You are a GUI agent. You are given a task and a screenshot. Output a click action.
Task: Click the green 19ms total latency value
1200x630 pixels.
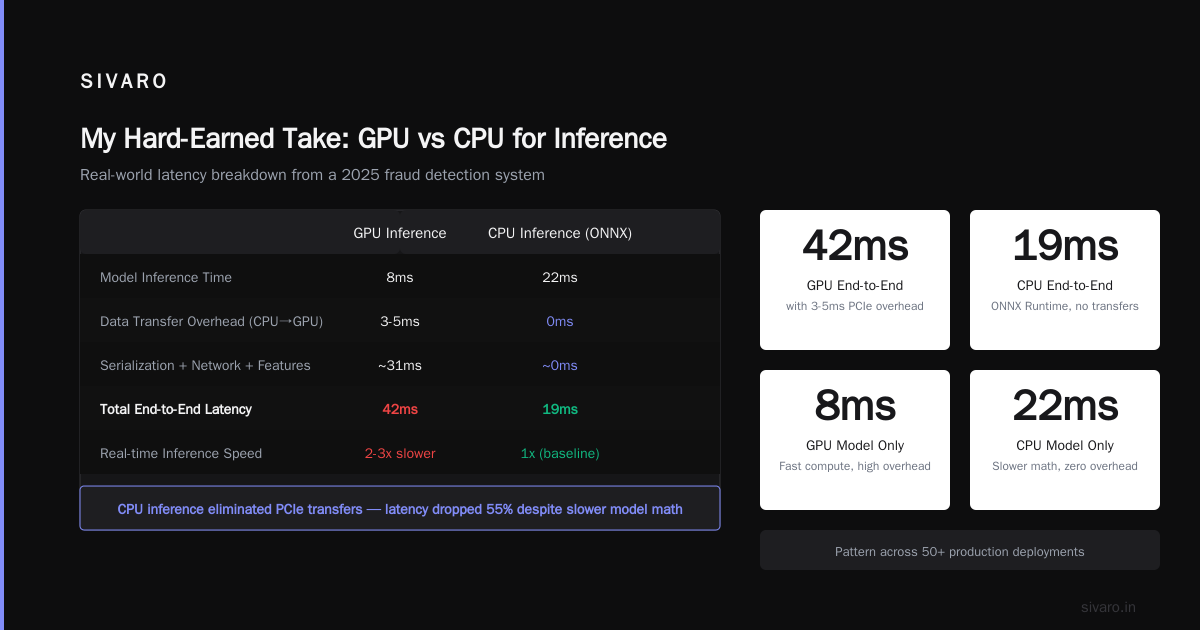(x=560, y=409)
